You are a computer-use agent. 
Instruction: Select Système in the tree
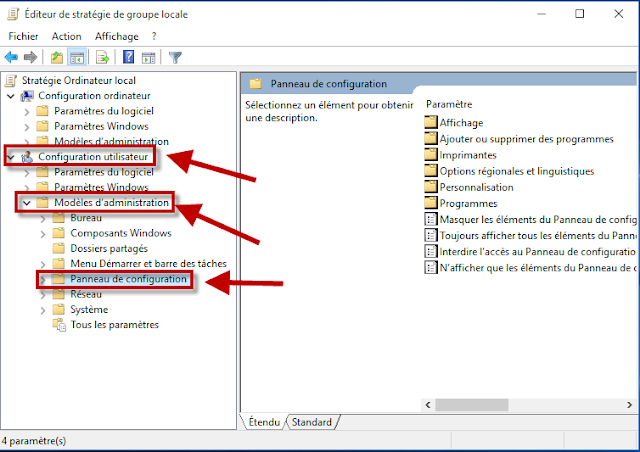click(89, 309)
